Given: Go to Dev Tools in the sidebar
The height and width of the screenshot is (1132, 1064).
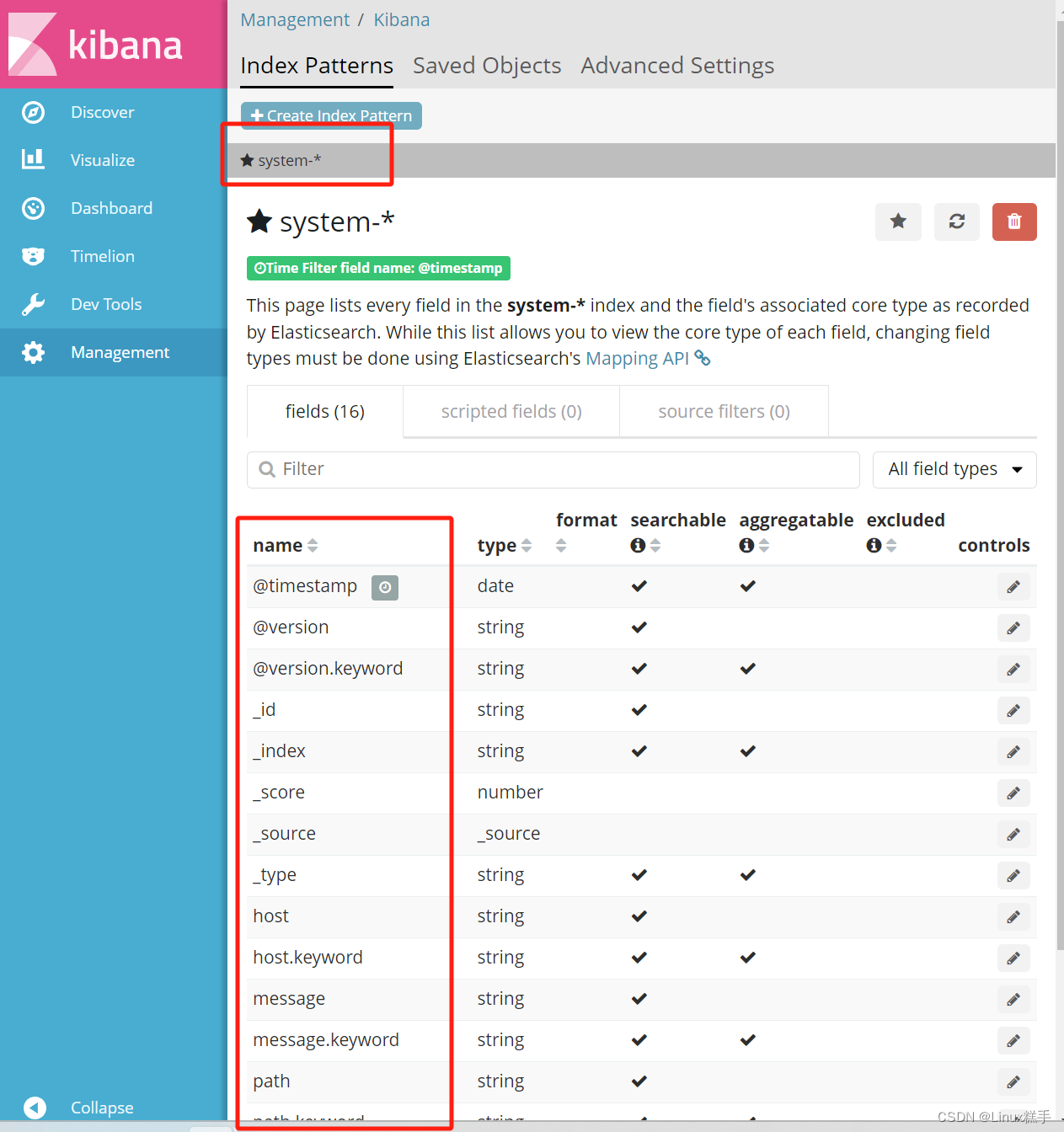Looking at the screenshot, I should tap(106, 304).
